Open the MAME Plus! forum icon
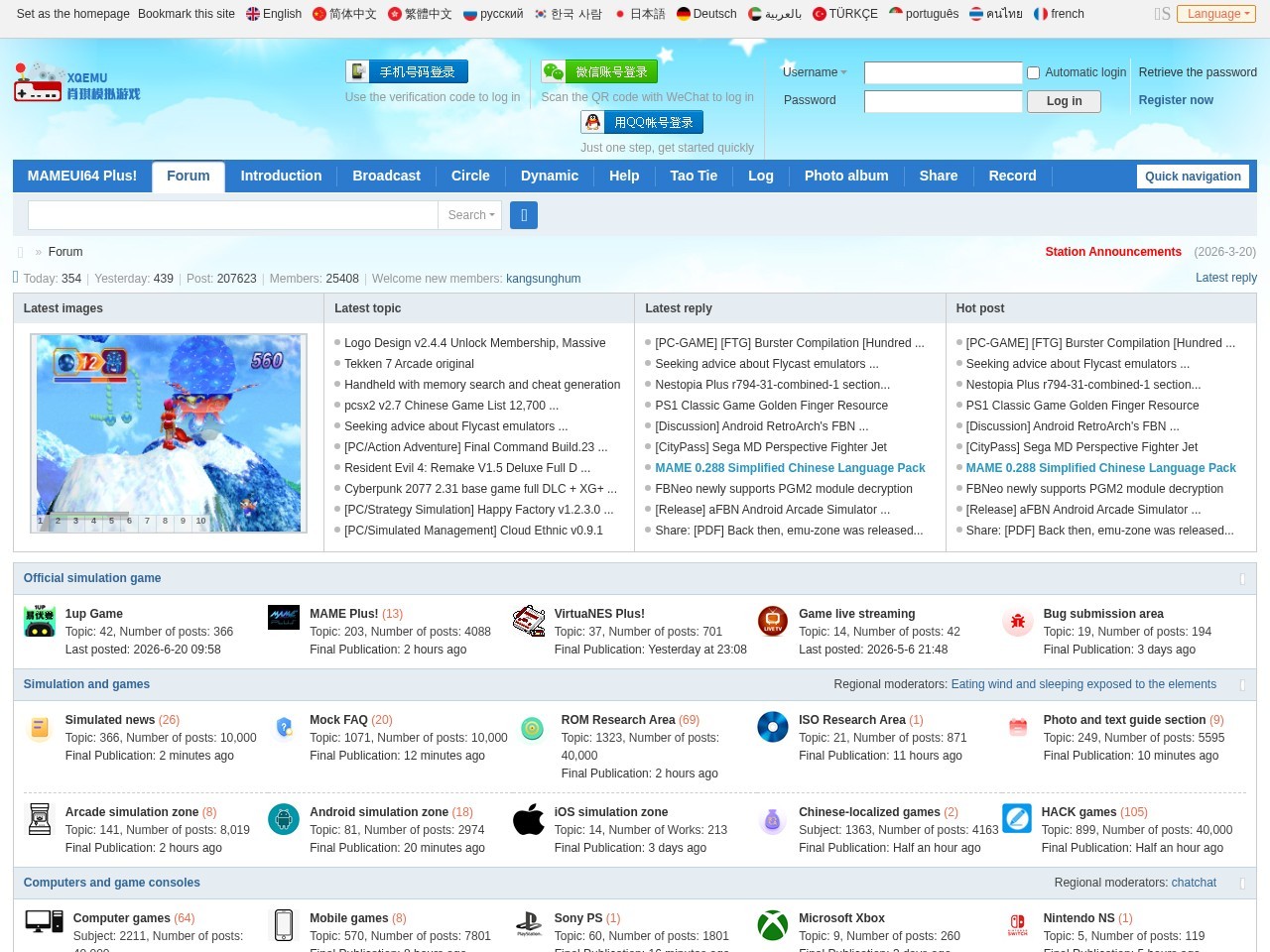Viewport: 1270px width, 952px height. [x=284, y=618]
